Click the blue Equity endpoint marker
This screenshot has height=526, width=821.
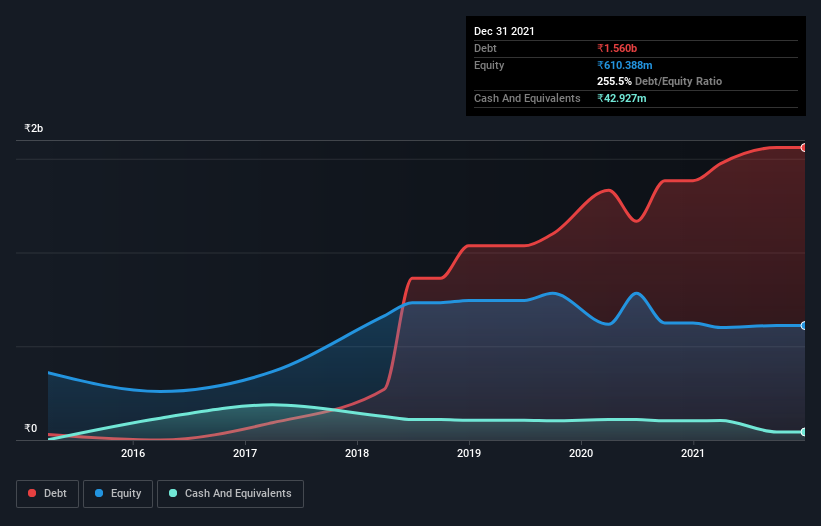804,326
